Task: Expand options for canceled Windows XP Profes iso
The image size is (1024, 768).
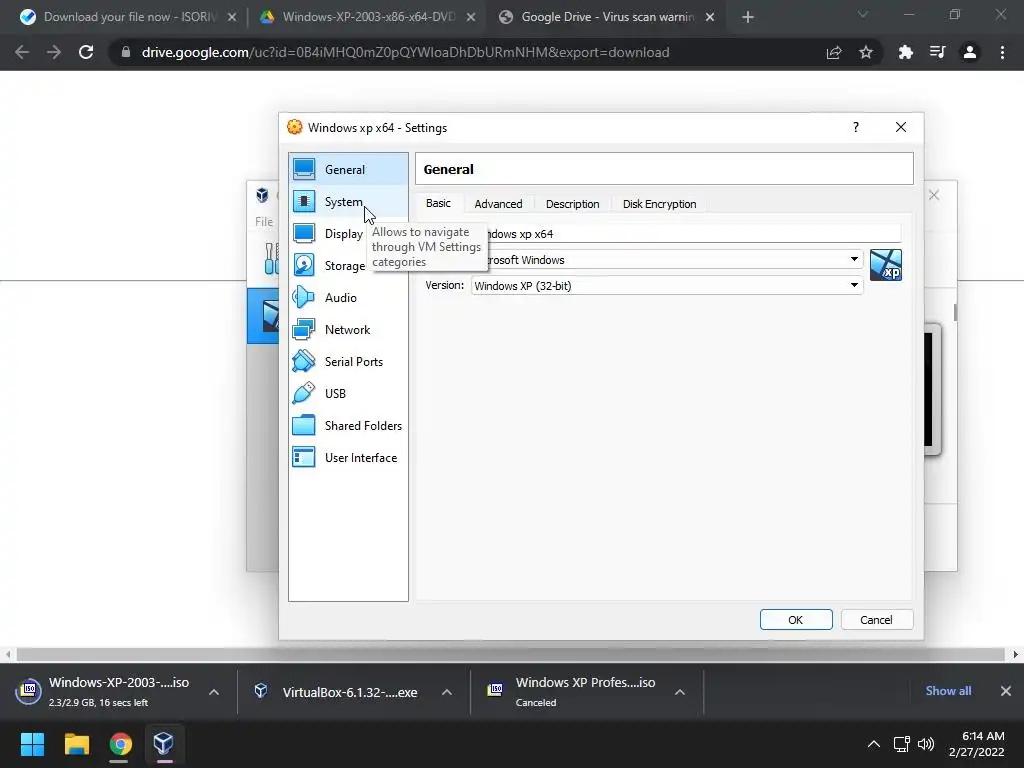Action: click(680, 692)
